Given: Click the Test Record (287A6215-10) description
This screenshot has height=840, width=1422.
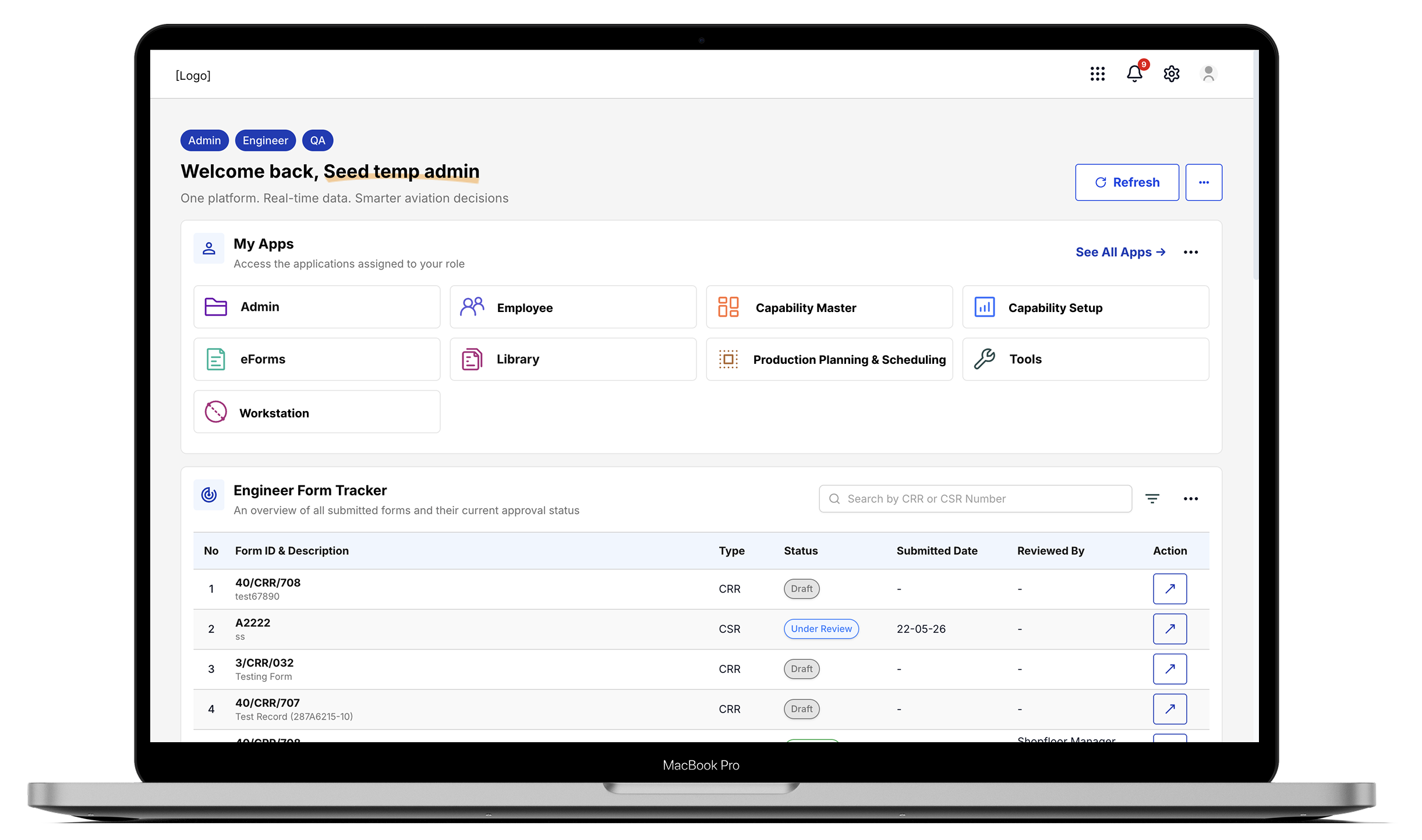Looking at the screenshot, I should pyautogui.click(x=294, y=717).
